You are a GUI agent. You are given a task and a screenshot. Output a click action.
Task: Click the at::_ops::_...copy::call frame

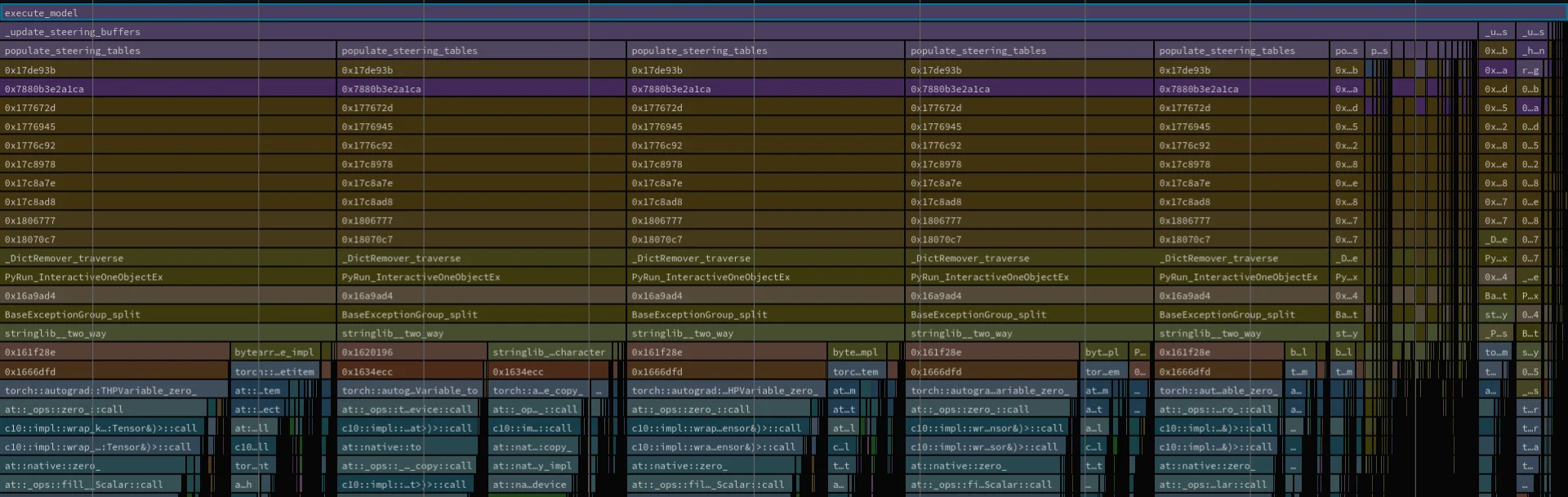pyautogui.click(x=410, y=466)
